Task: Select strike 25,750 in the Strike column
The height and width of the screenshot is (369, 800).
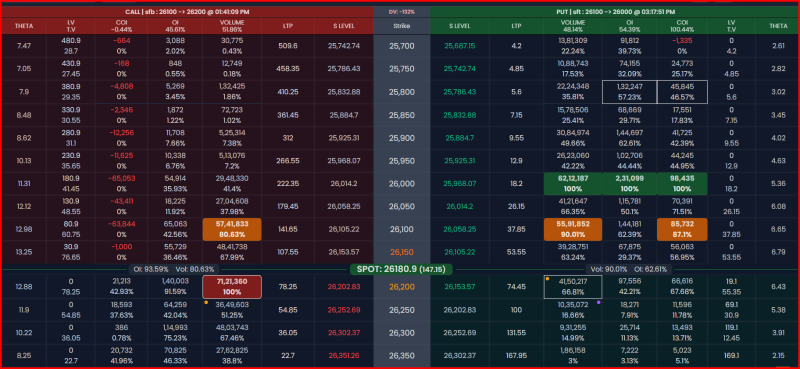Action: pos(402,68)
